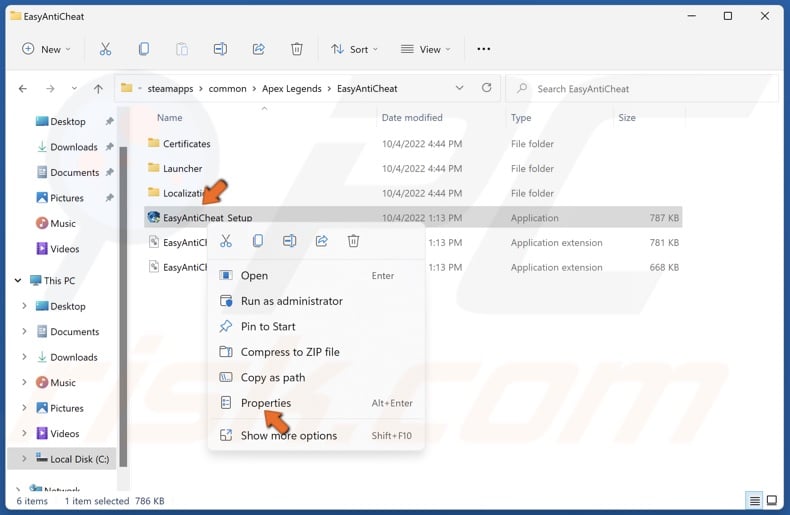
Task: Refresh the EasyAntiCheat folder view
Action: point(486,88)
